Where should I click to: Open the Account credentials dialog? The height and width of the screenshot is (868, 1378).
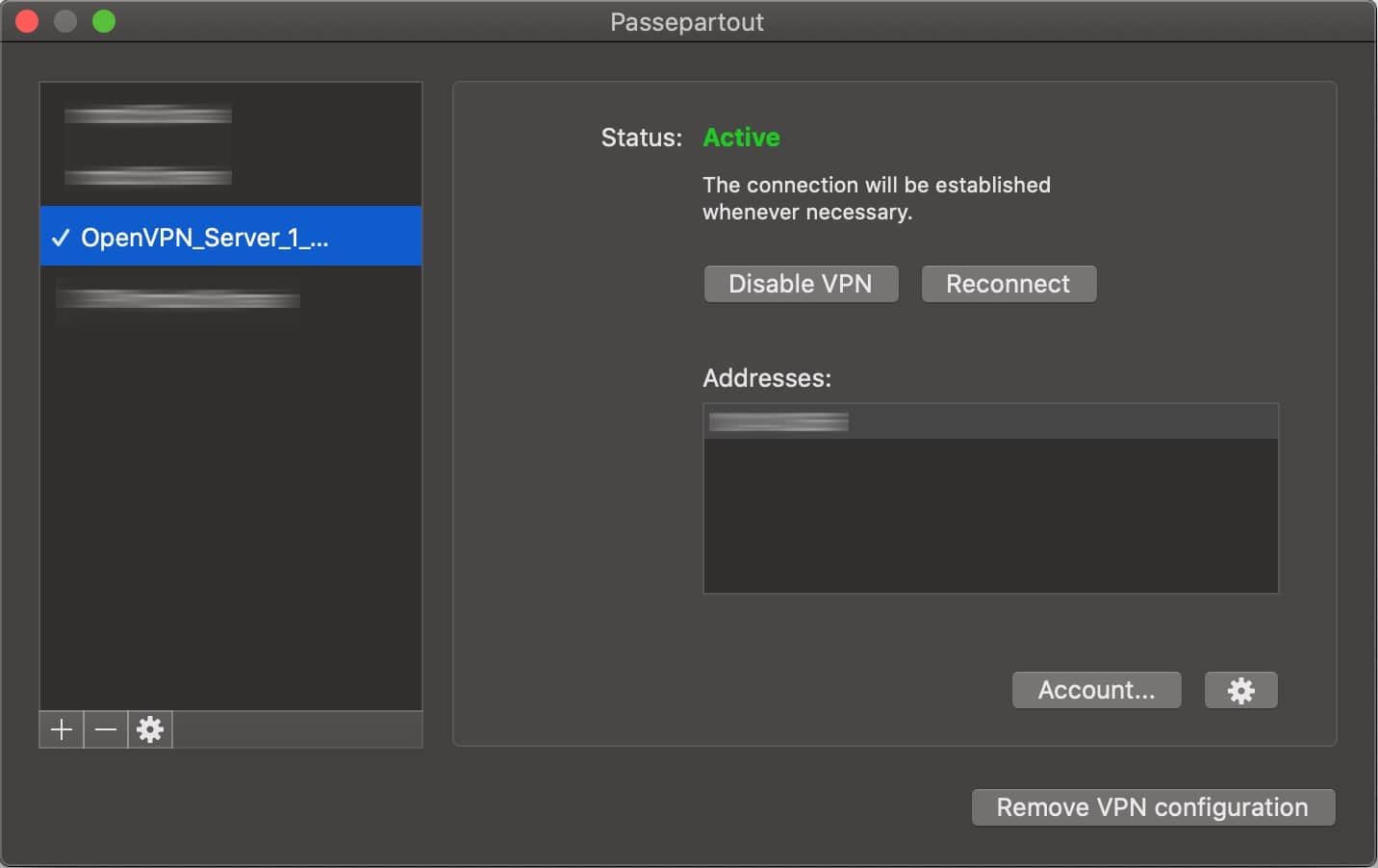click(1096, 690)
